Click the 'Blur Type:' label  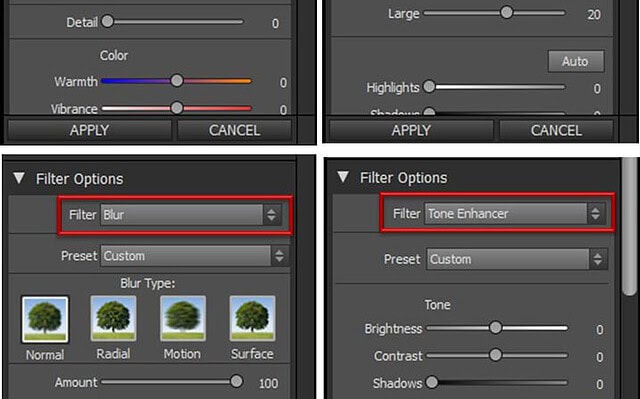tap(148, 283)
